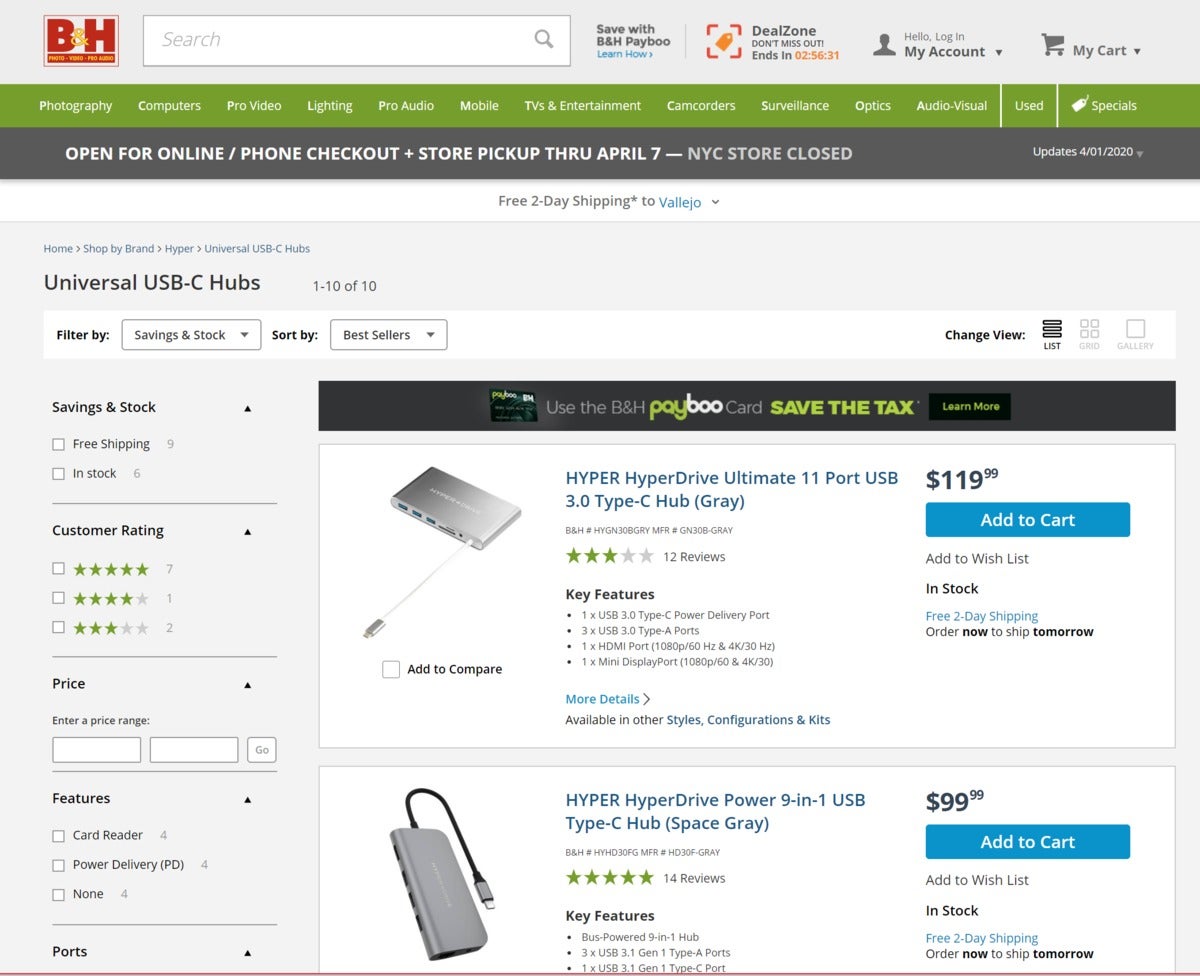Open the Pro Video menu

click(254, 105)
